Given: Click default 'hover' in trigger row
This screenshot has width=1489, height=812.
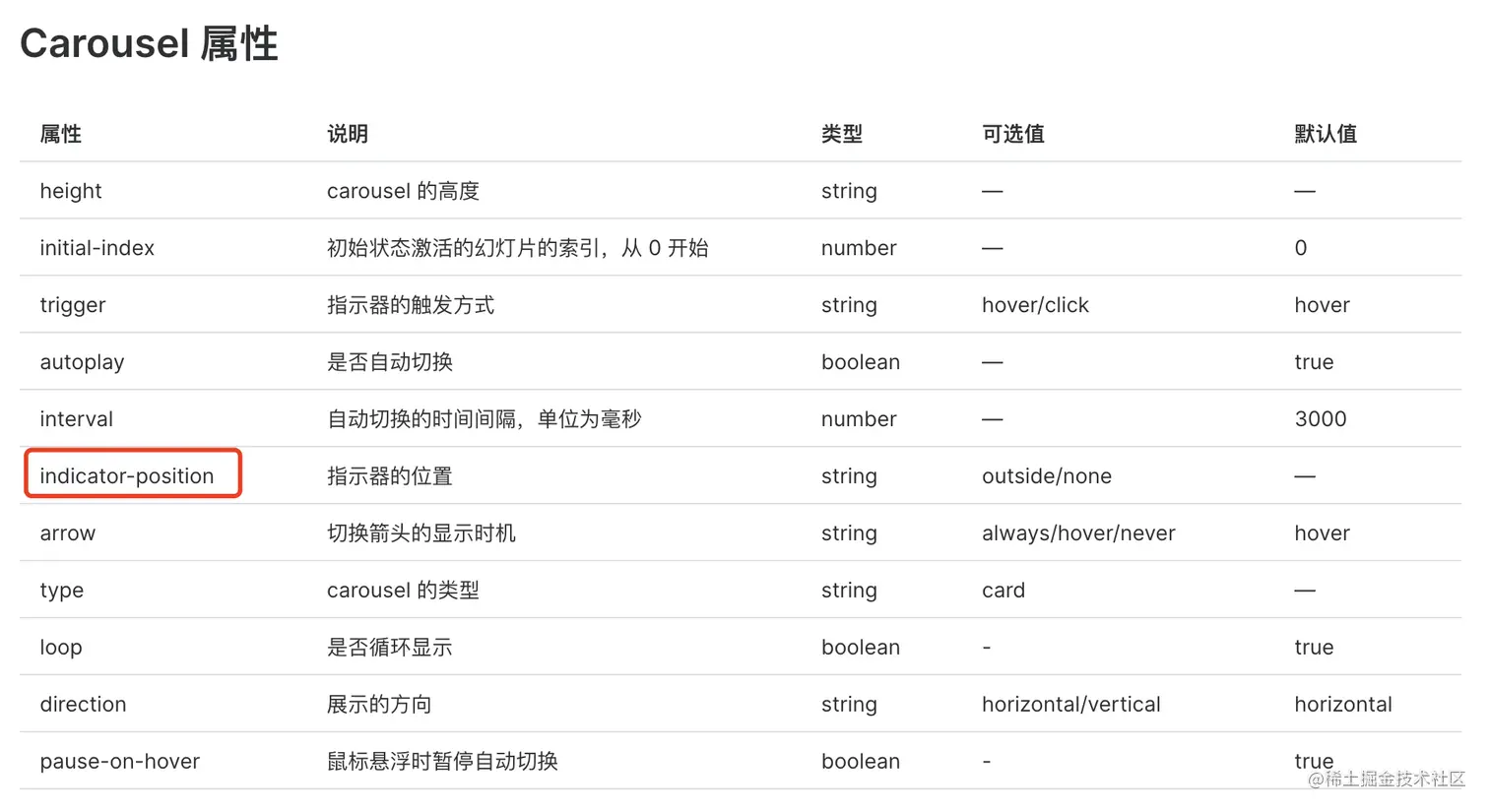Looking at the screenshot, I should click(x=1323, y=305).
